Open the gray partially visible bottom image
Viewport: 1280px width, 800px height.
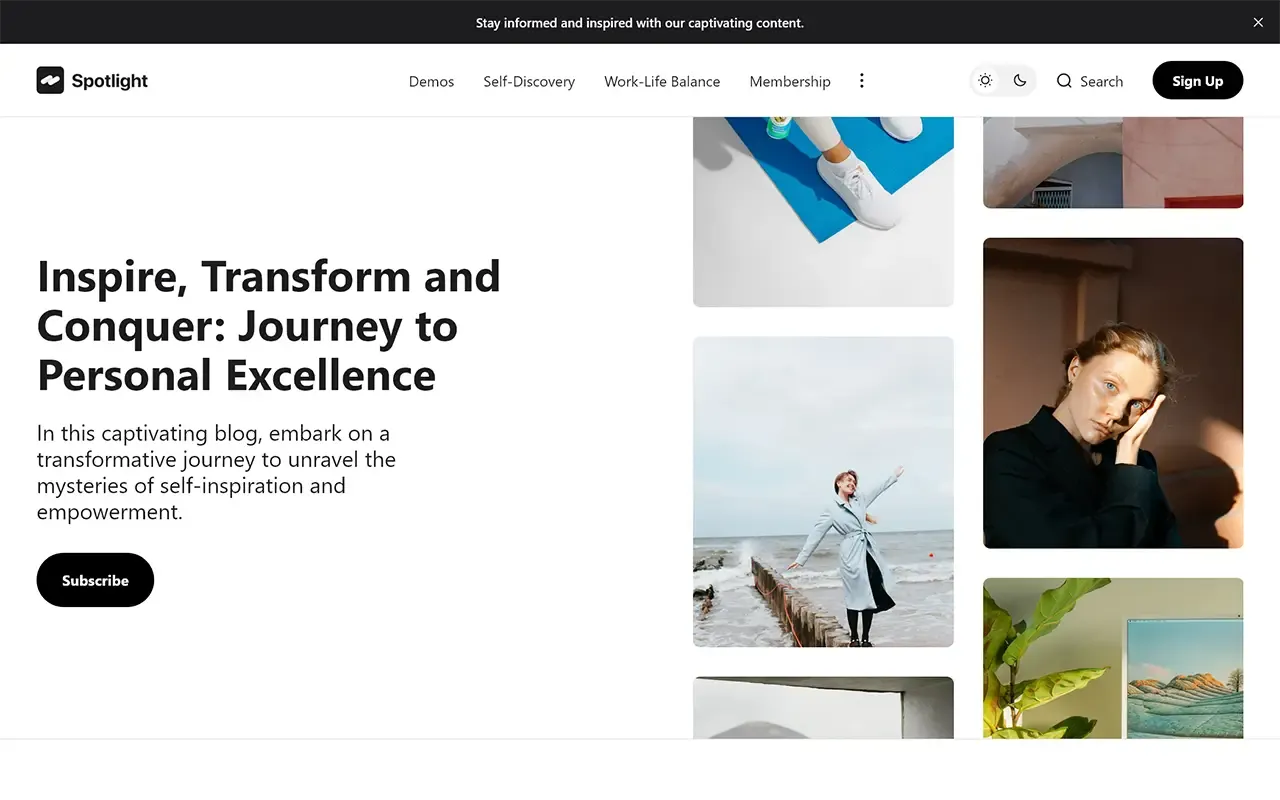pos(823,708)
